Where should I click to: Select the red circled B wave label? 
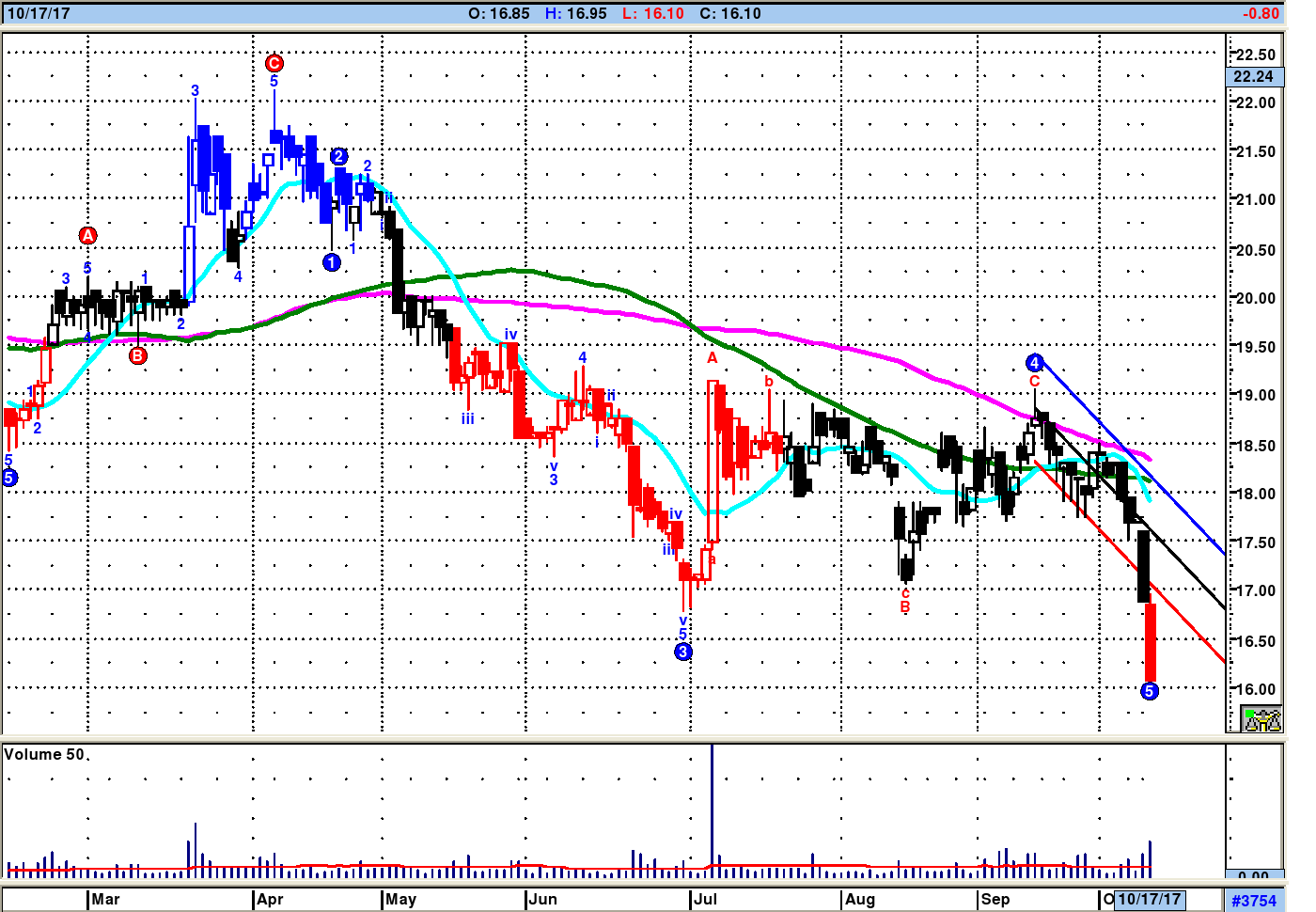click(x=138, y=355)
